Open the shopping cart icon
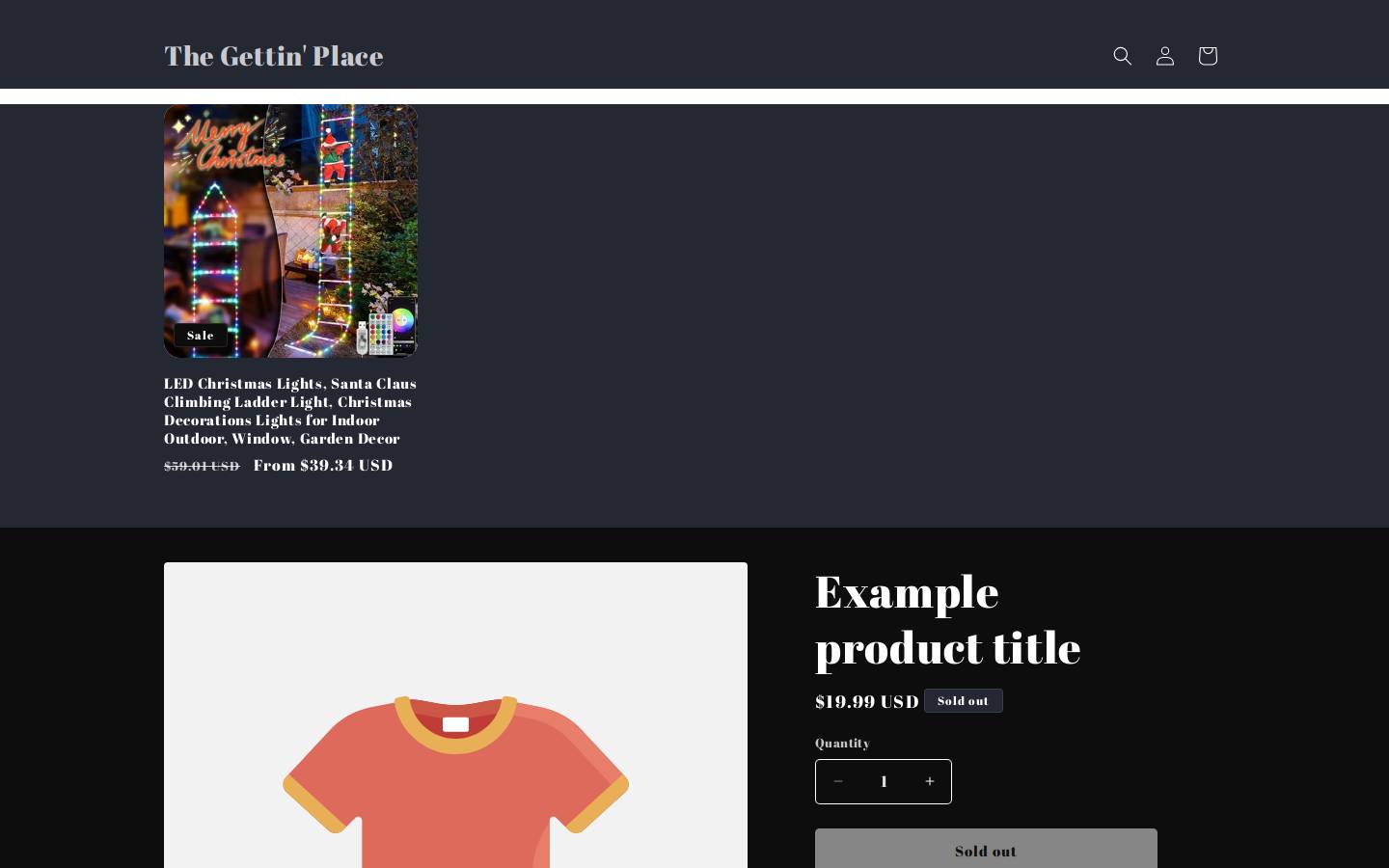This screenshot has width=1389, height=868. coord(1207,56)
